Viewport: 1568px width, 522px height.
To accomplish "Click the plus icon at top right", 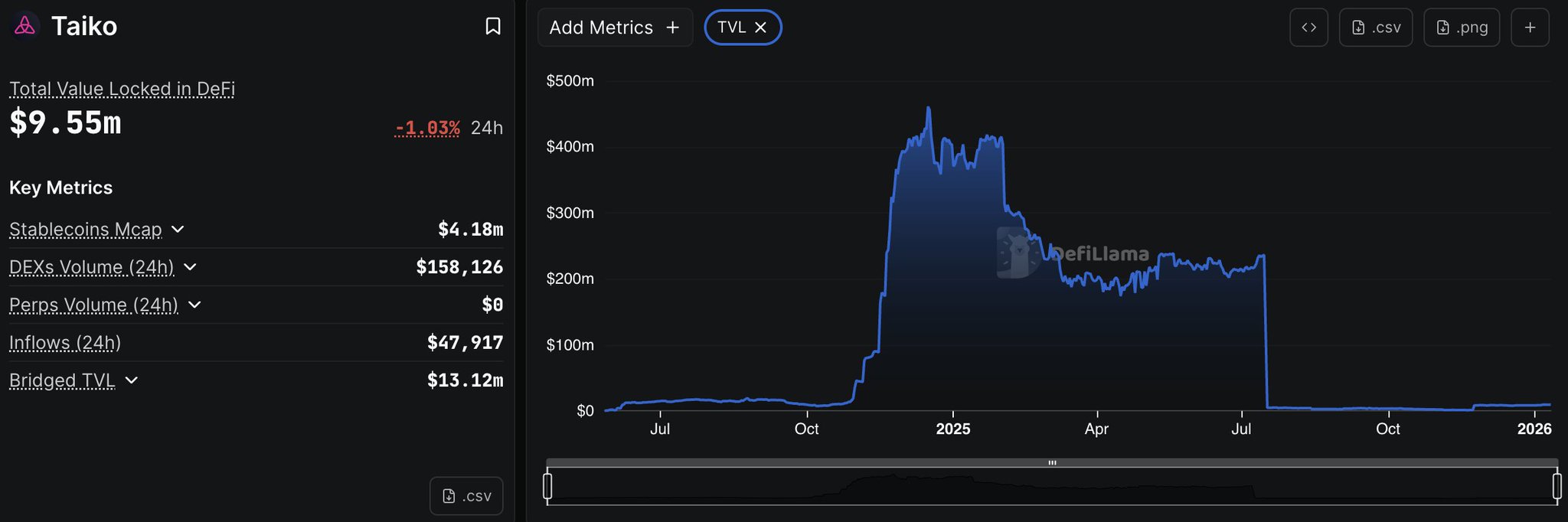I will [x=1530, y=28].
